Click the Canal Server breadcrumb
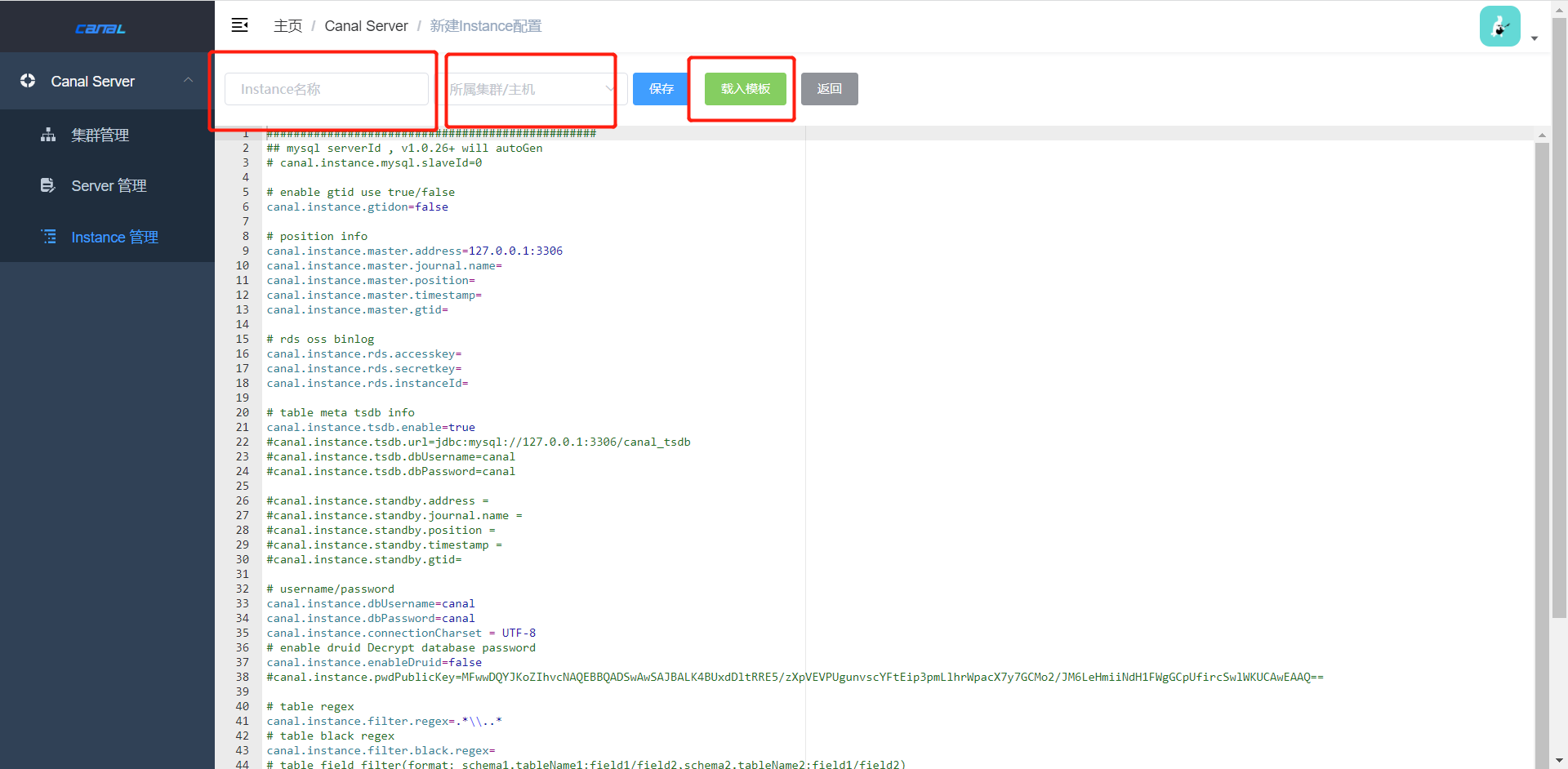This screenshot has width=1568, height=769. [366, 26]
